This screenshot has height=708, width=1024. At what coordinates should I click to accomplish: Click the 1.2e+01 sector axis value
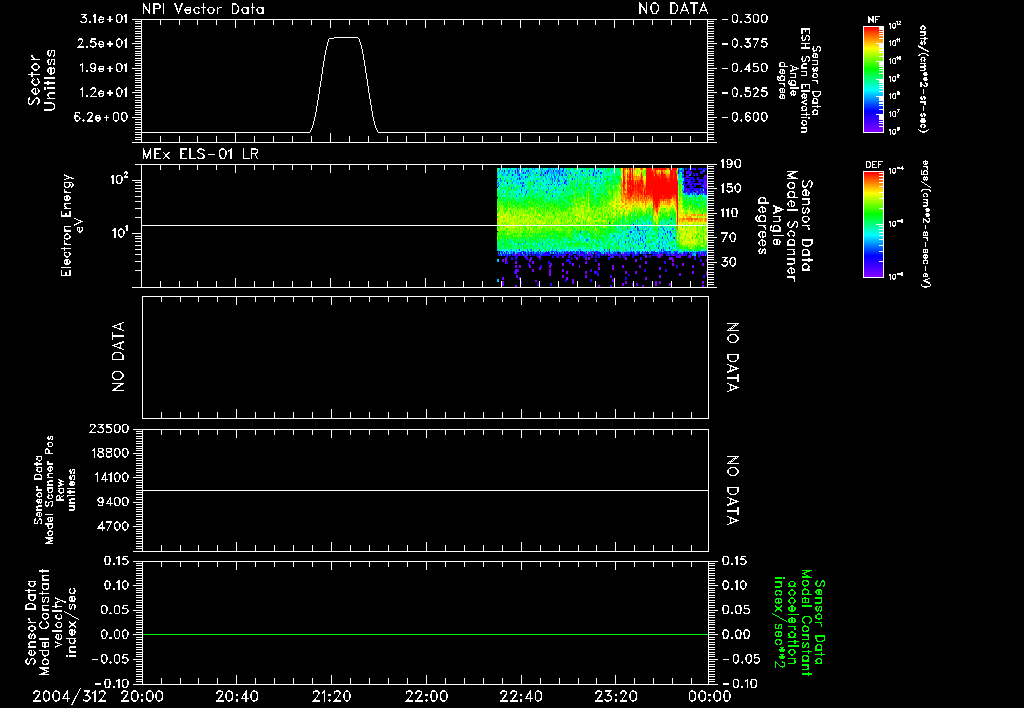tap(104, 93)
